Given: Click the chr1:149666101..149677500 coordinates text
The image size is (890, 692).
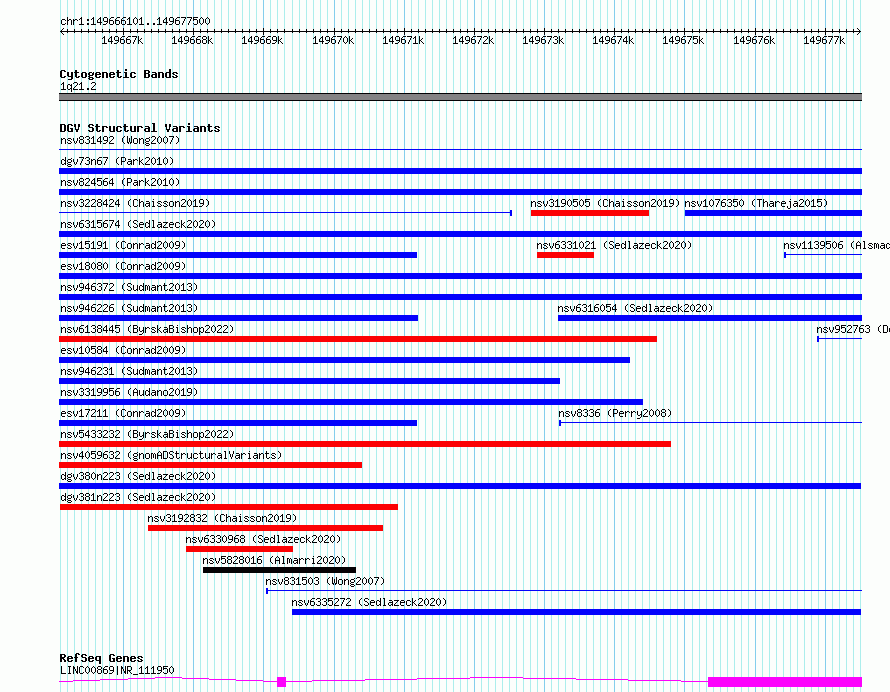Looking at the screenshot, I should pos(135,21).
